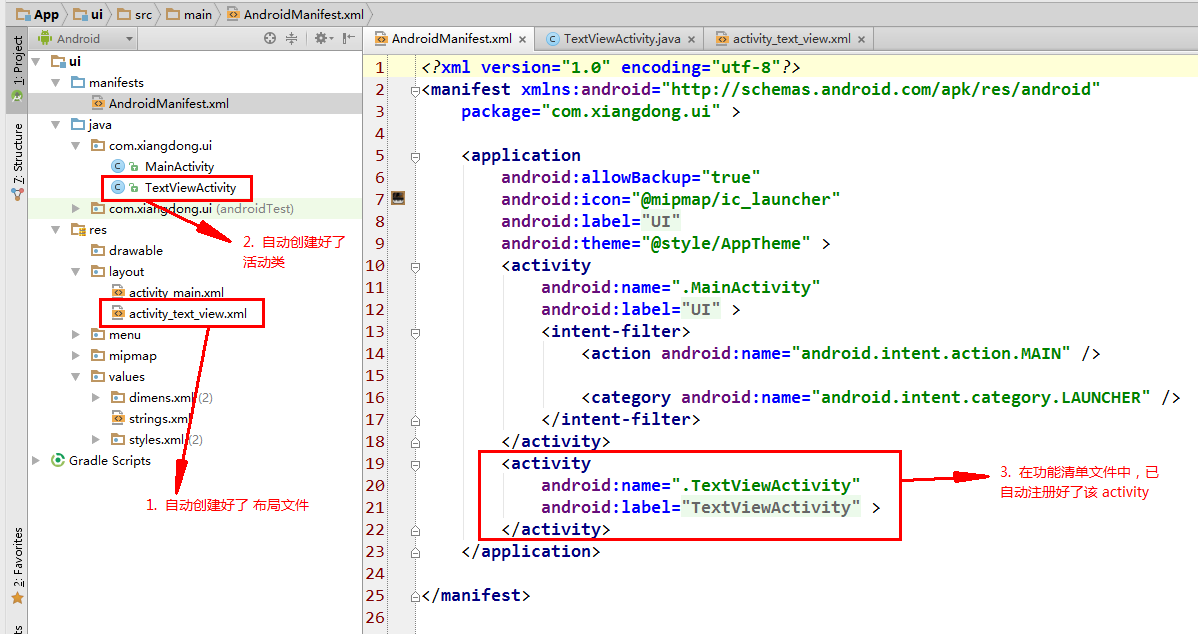Select activity_text_view.xml layout file
Screen dimensions: 1198x634
point(187,313)
